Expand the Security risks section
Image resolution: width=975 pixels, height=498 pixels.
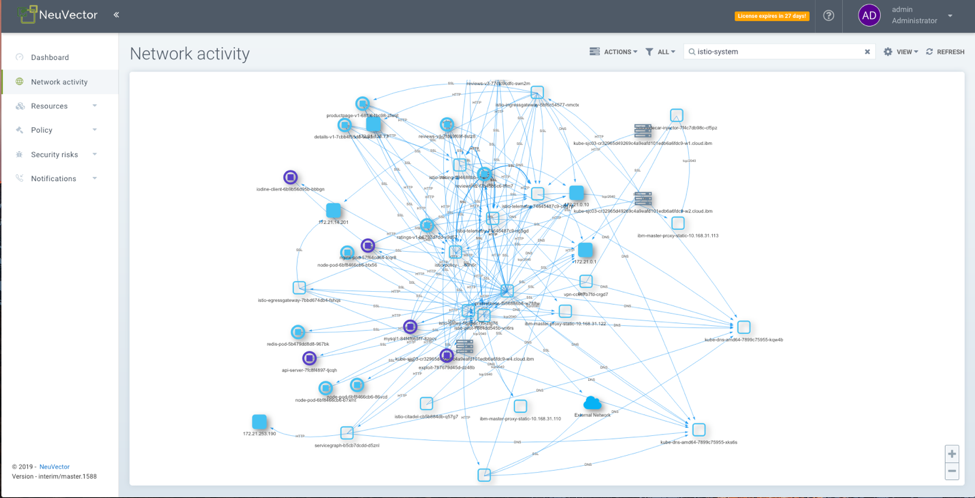coord(56,155)
